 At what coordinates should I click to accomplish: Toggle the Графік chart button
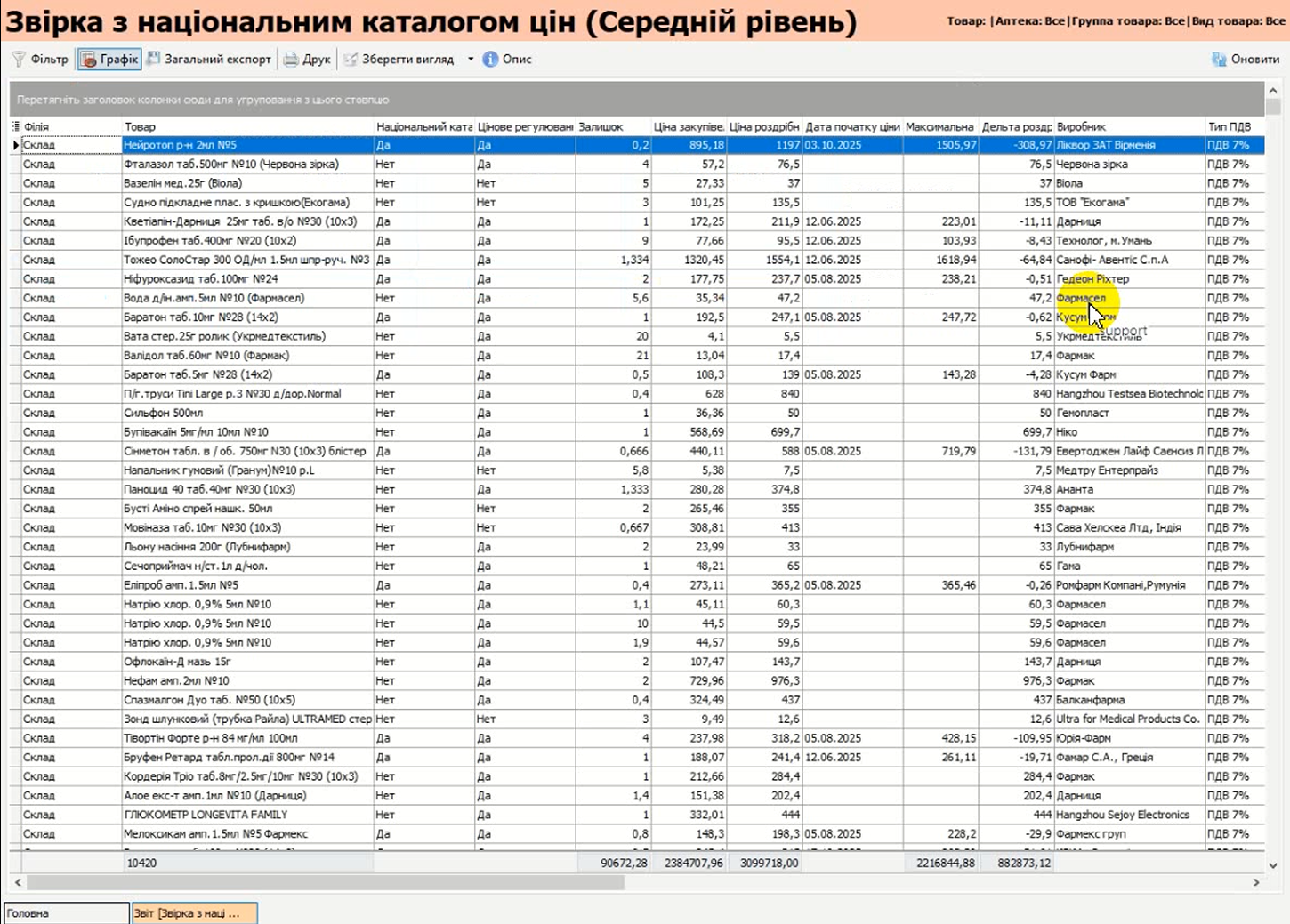pyautogui.click(x=89, y=60)
